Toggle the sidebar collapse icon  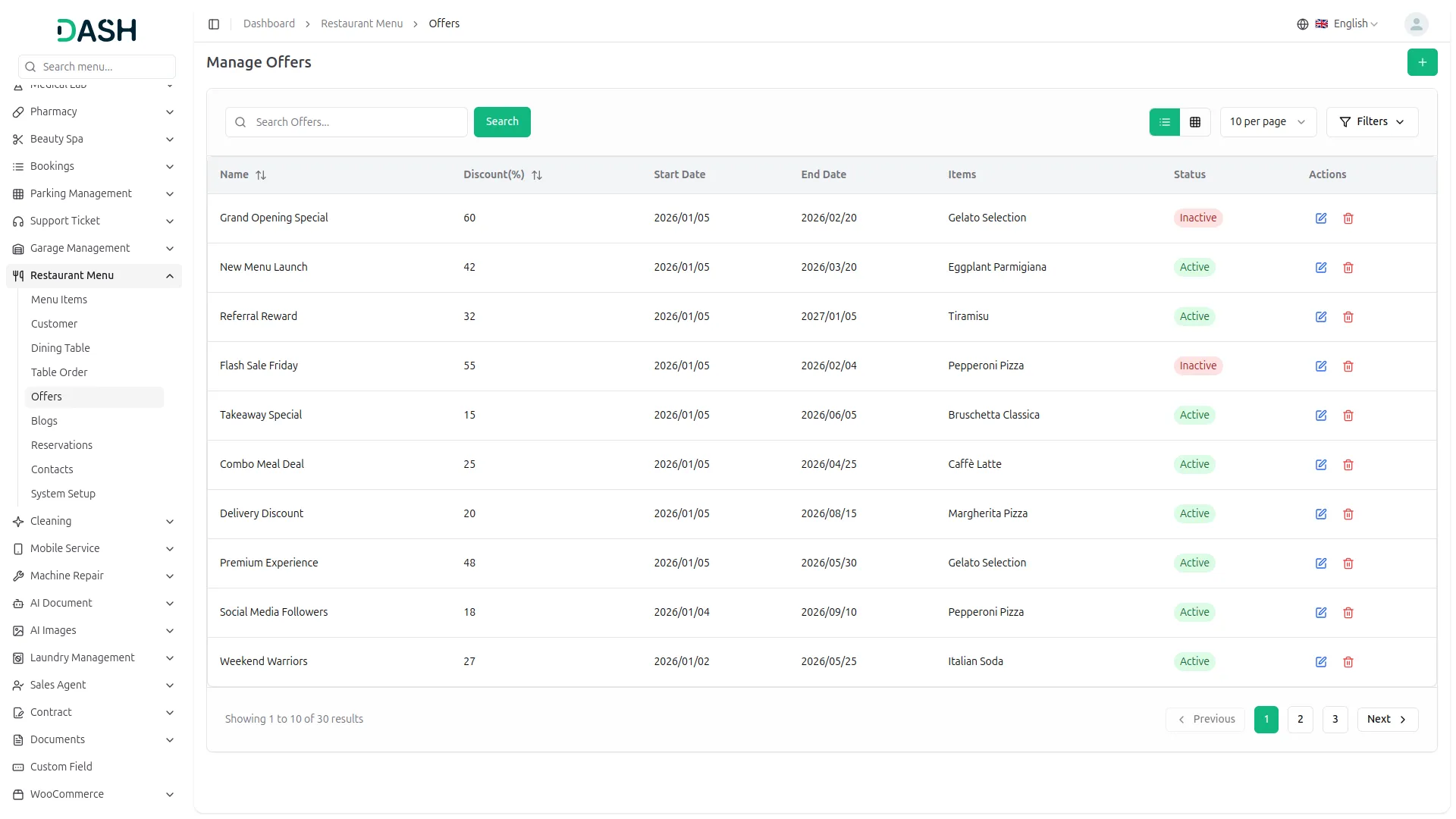point(214,24)
